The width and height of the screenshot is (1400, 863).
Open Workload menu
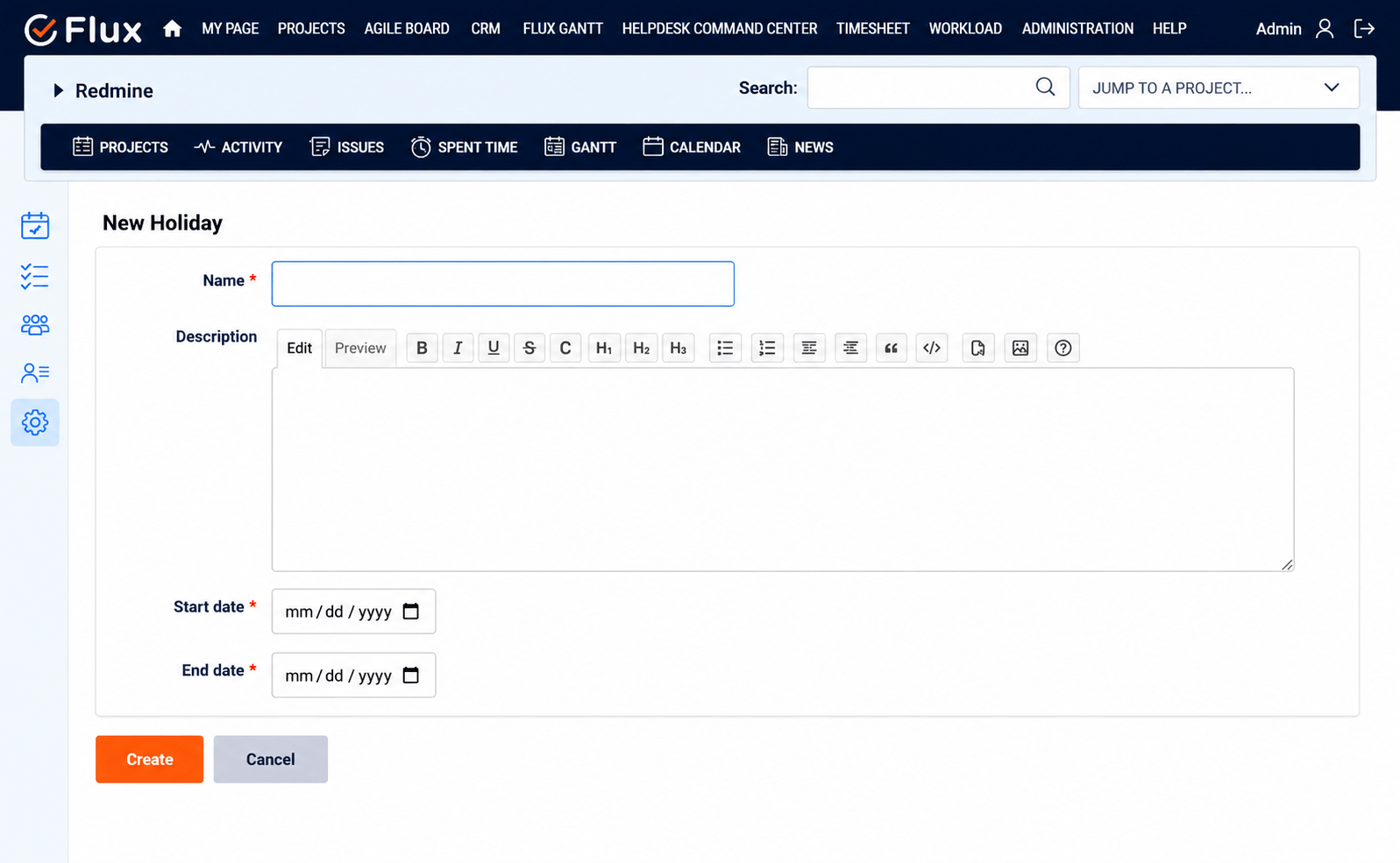click(965, 29)
